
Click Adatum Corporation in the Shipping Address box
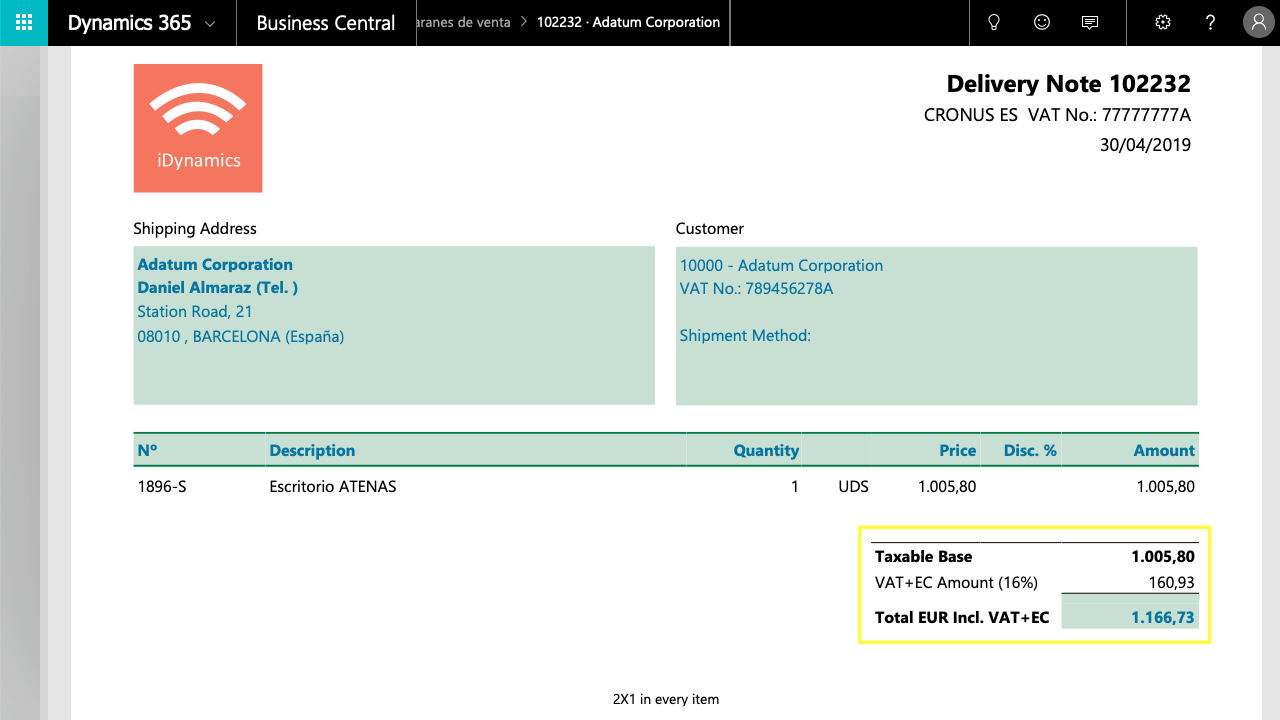coord(215,264)
